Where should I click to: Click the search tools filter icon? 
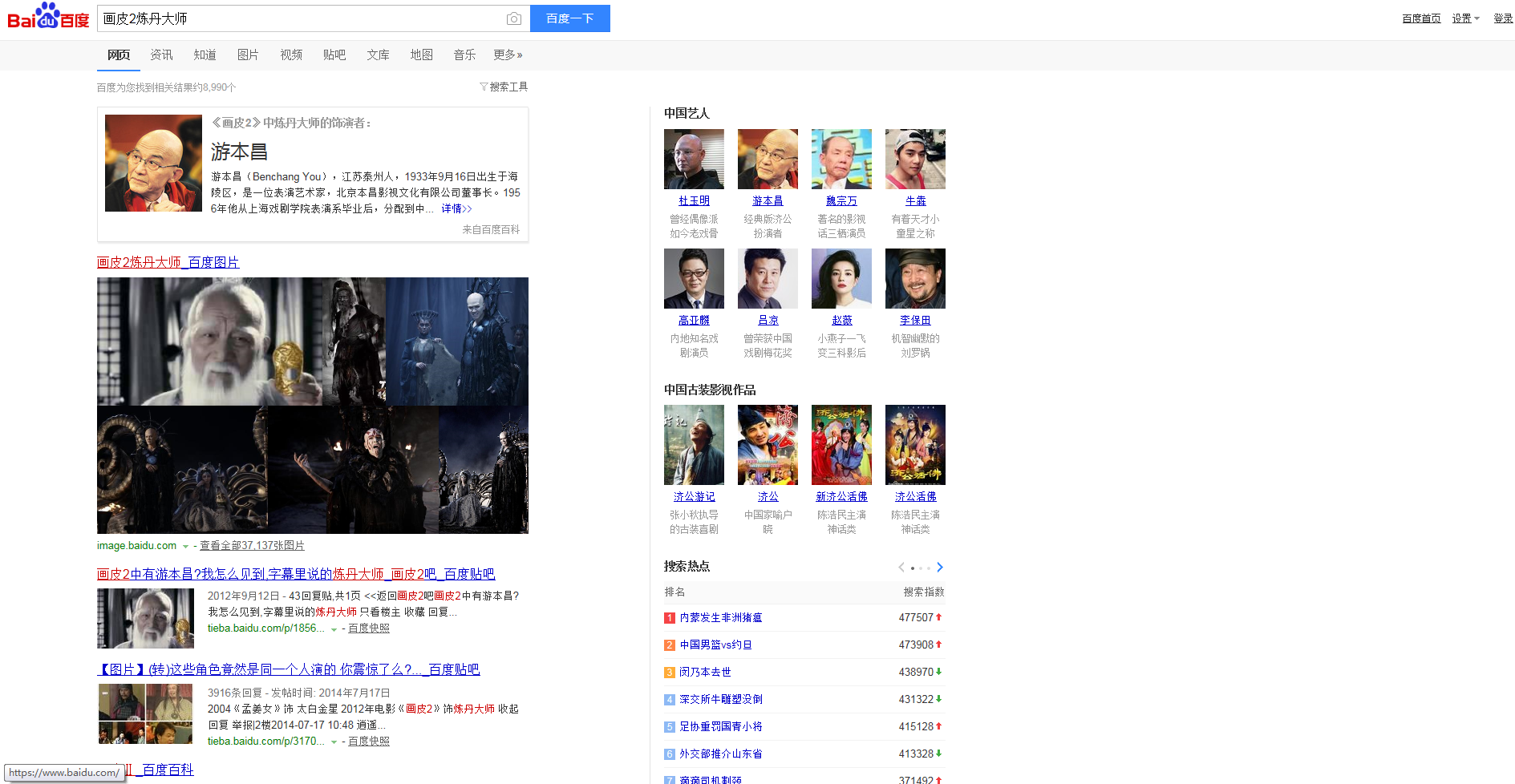tap(484, 87)
